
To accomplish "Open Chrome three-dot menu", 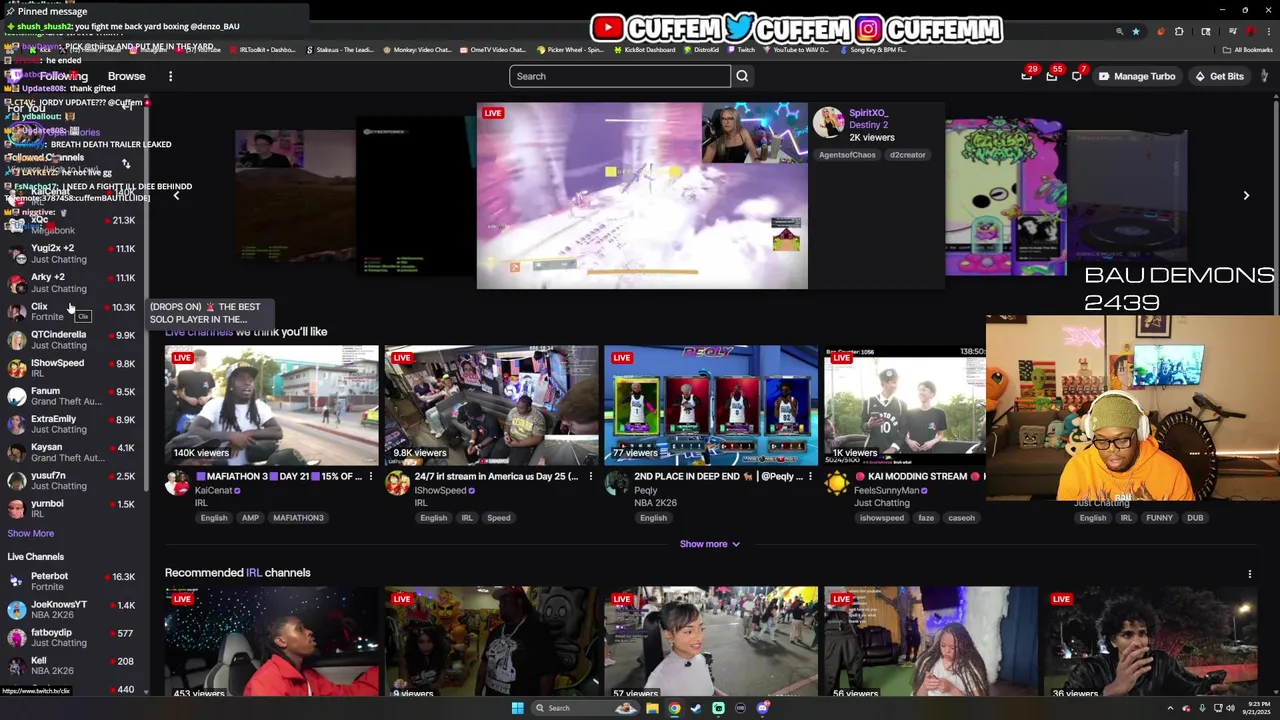I will 1271,32.
